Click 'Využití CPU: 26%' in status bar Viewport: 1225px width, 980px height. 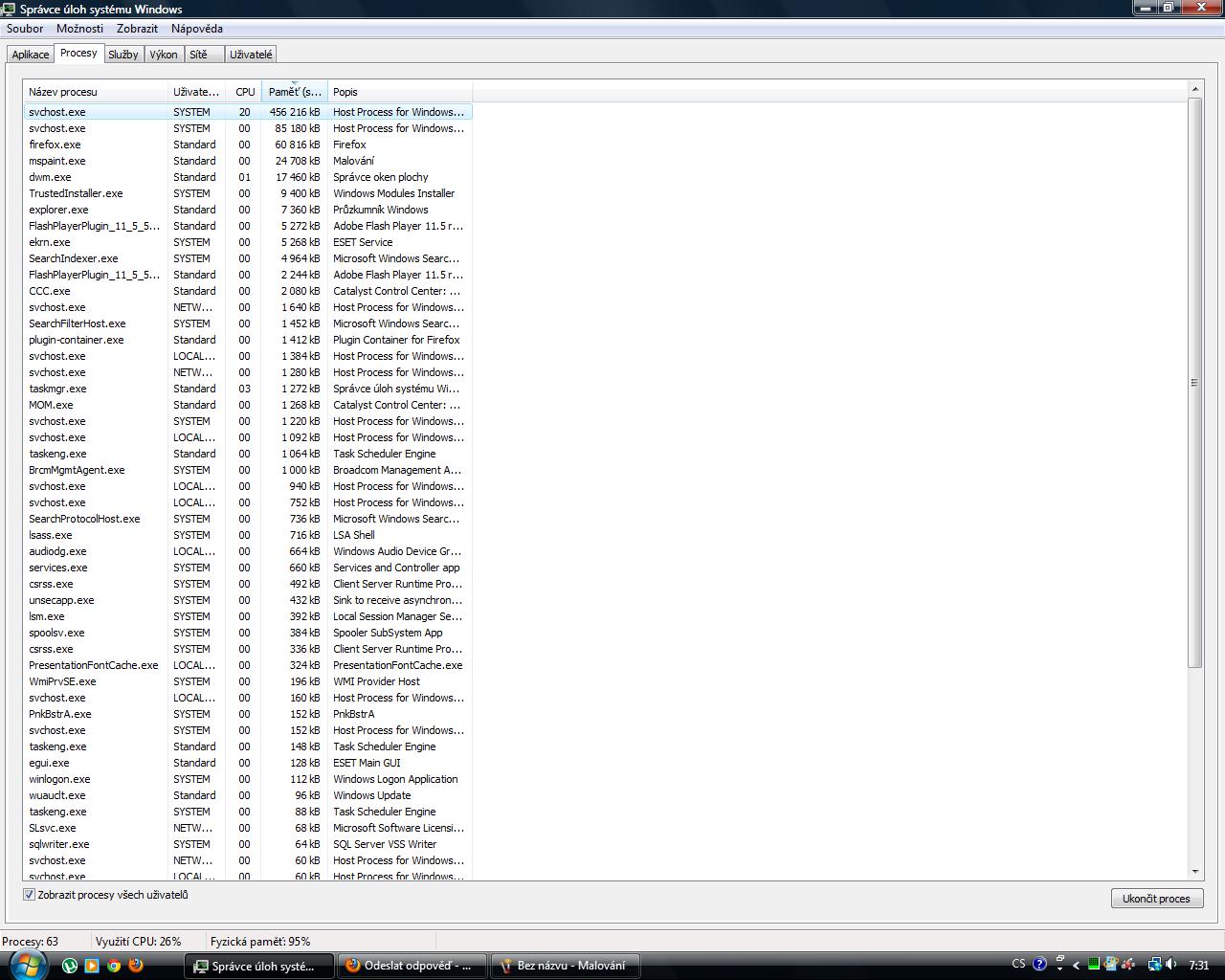(138, 942)
